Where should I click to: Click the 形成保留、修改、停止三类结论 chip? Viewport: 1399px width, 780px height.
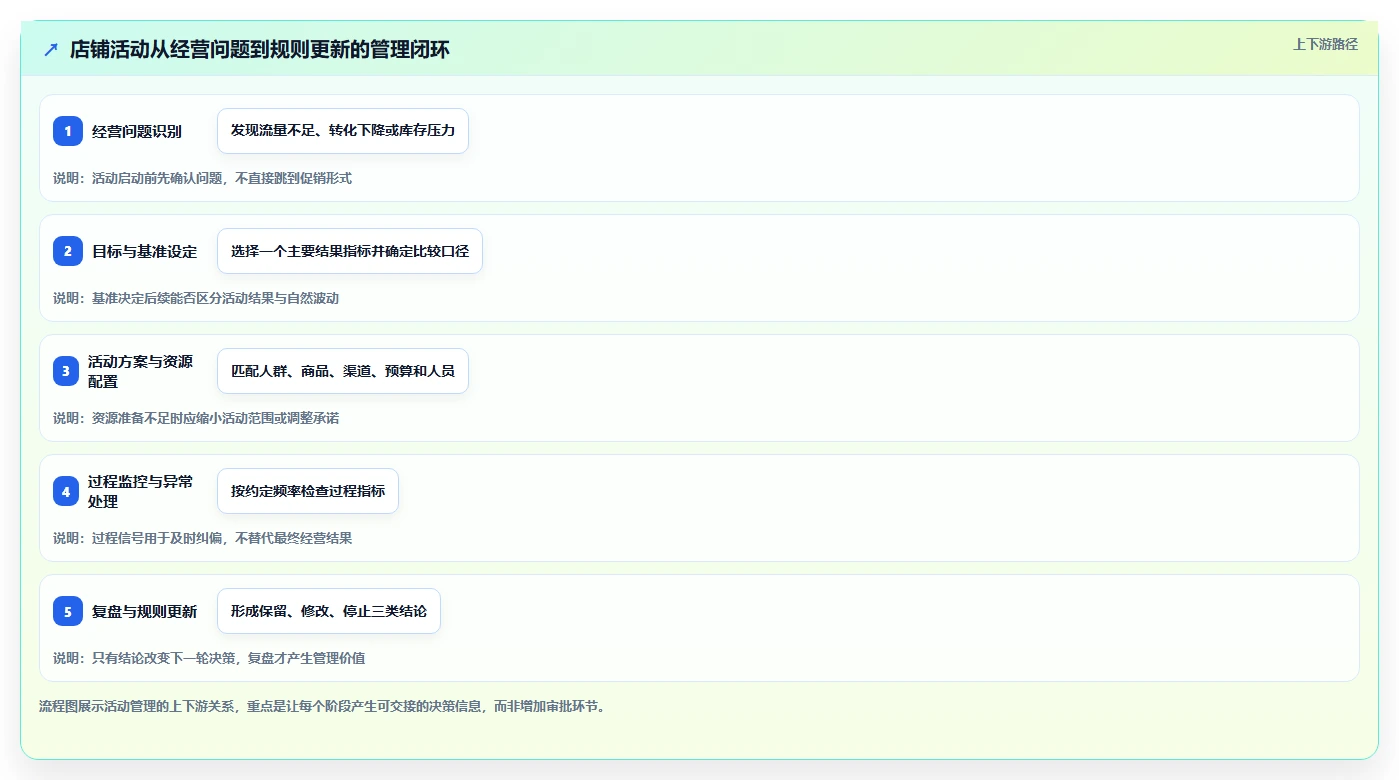pos(329,611)
